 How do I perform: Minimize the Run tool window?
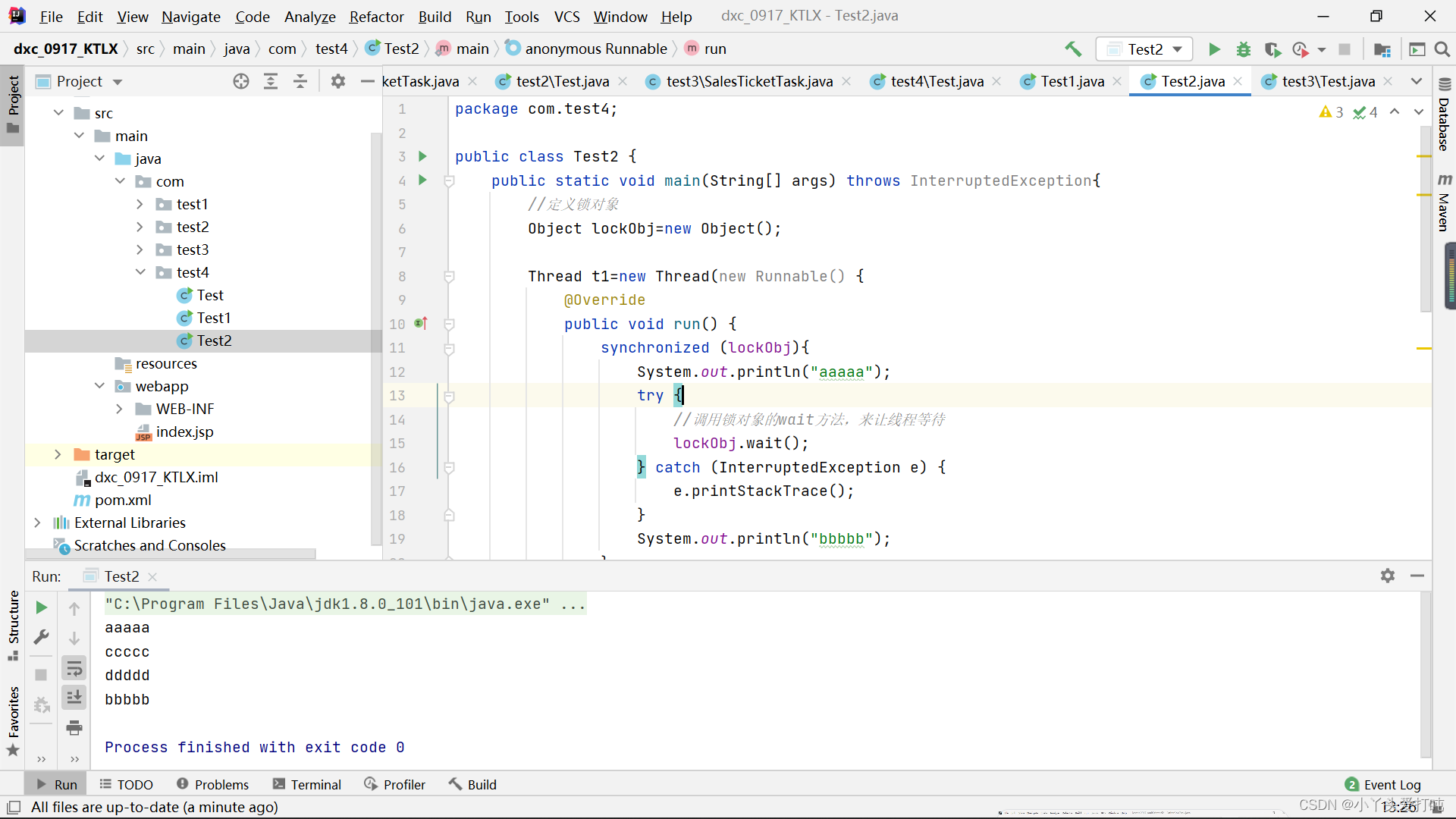click(1417, 576)
